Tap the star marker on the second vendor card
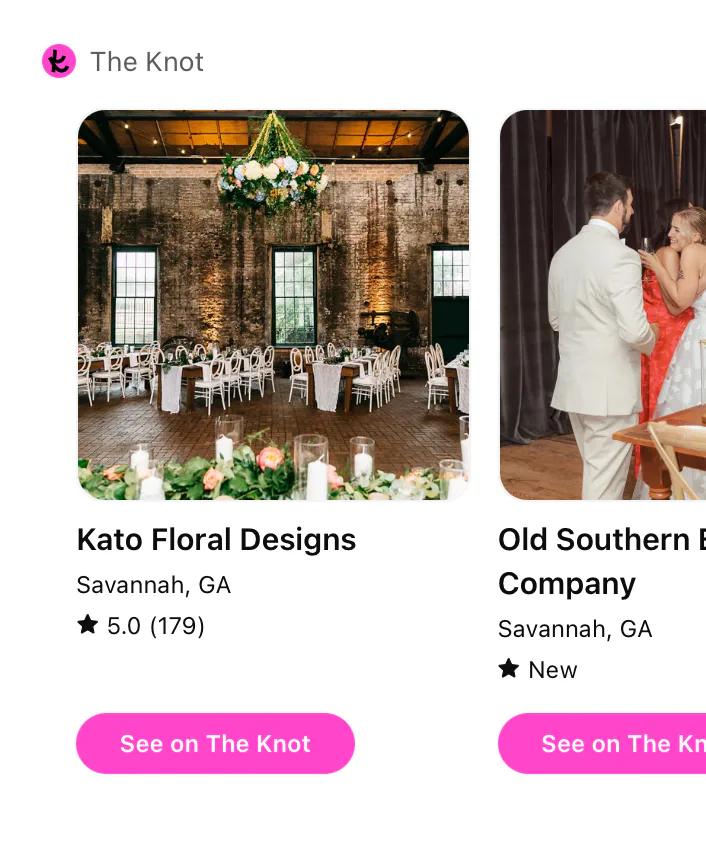 click(507, 669)
